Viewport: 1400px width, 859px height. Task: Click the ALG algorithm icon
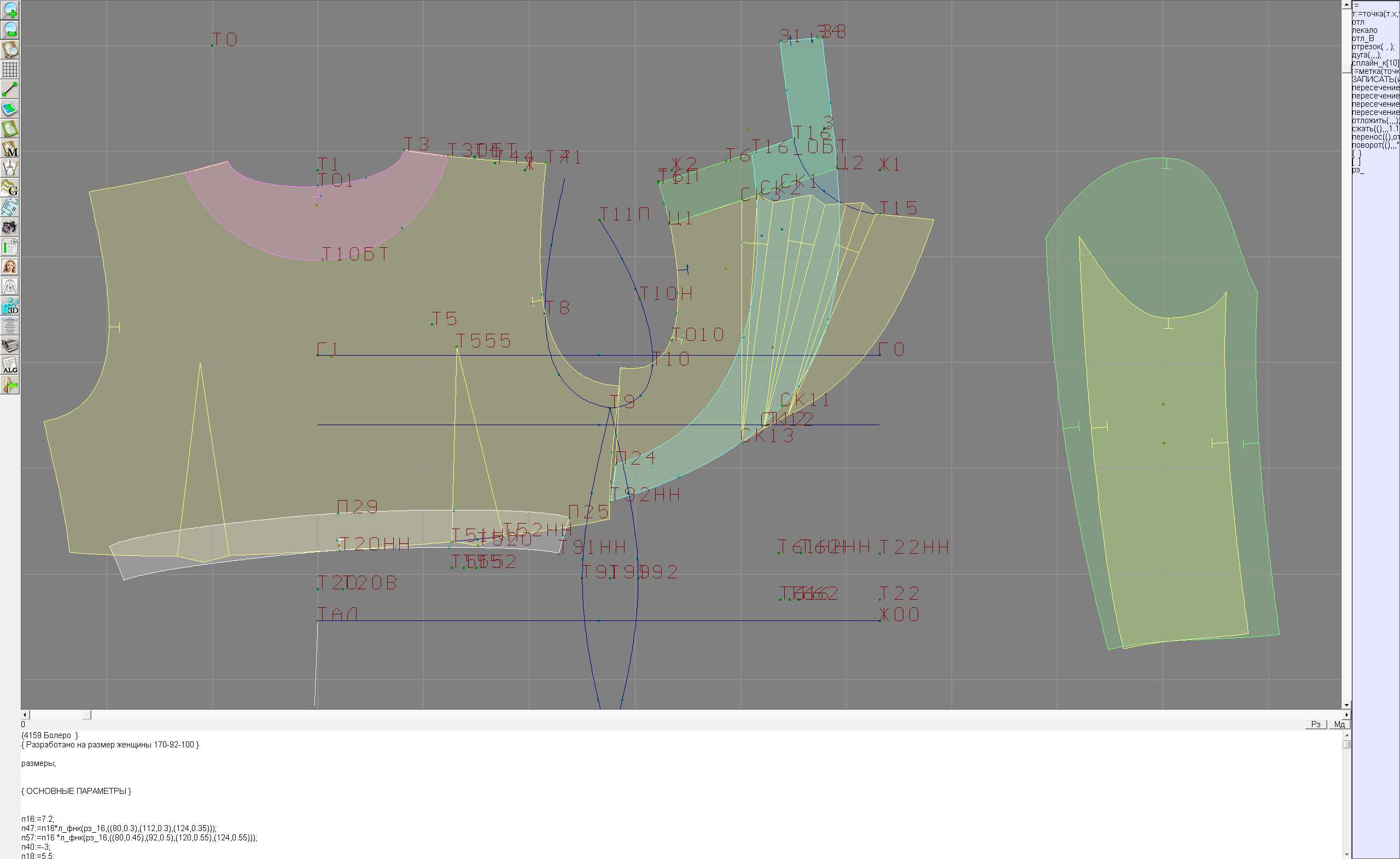coord(10,365)
